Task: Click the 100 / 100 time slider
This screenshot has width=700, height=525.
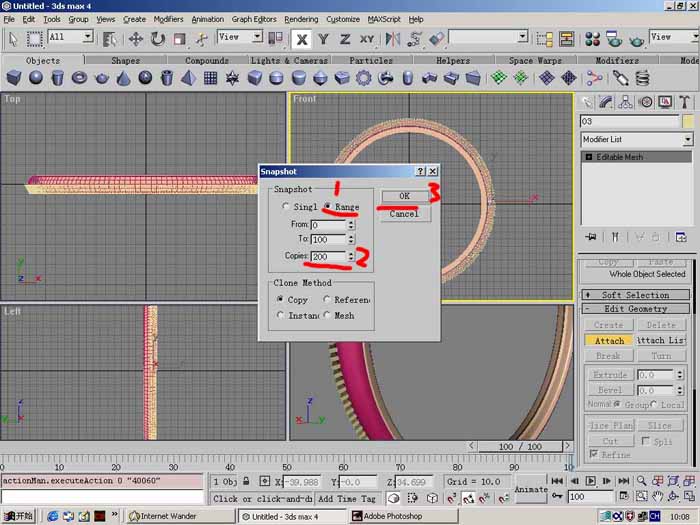Action: coord(520,446)
